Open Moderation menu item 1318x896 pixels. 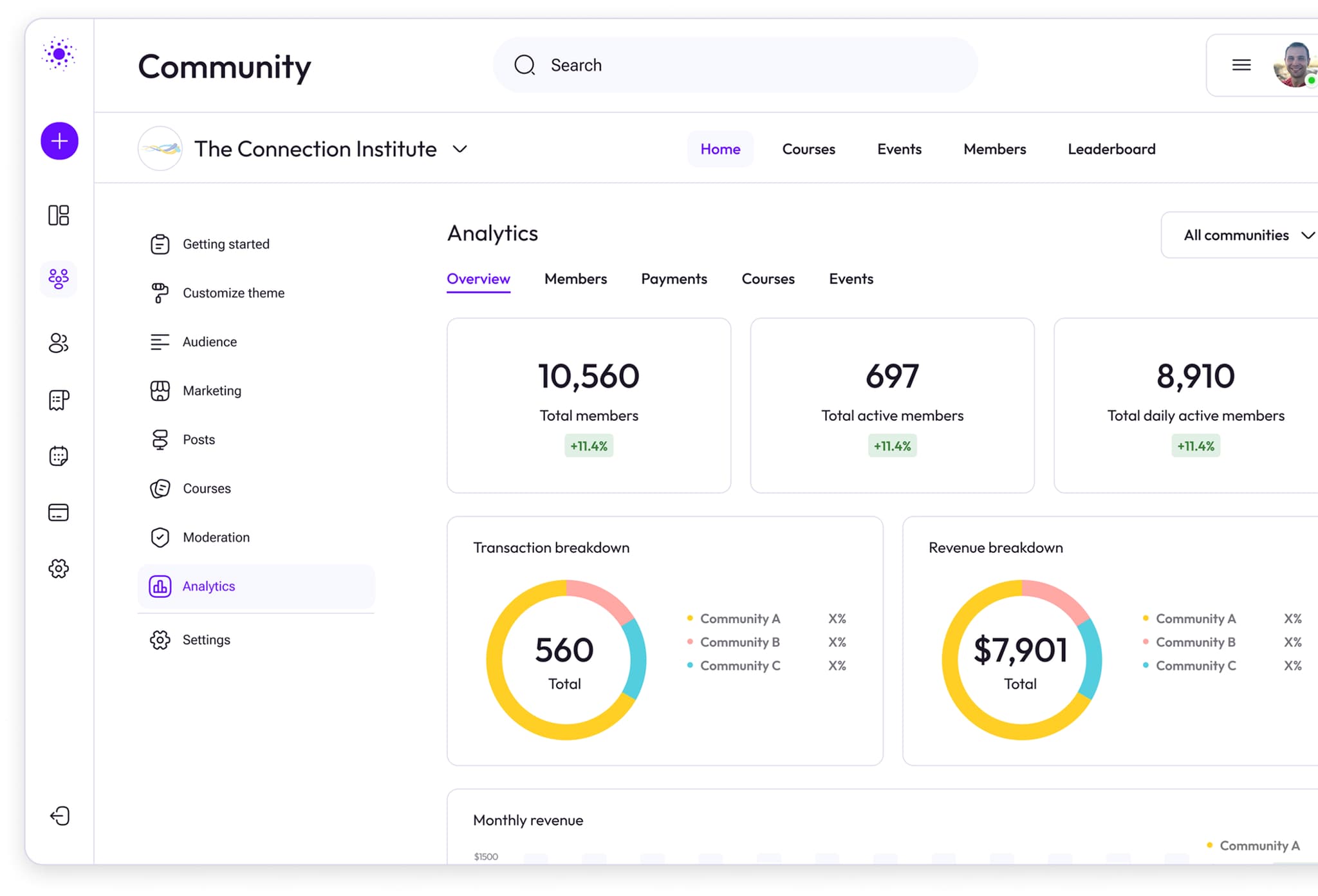click(x=255, y=537)
